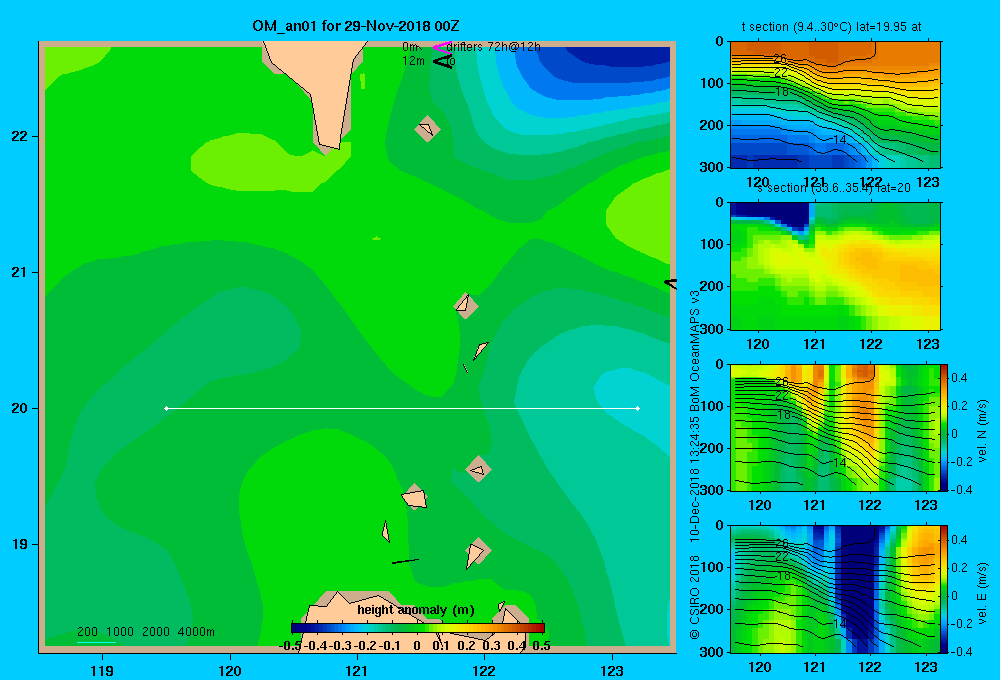Click the "0.2" tick on vel. E color scale
Image resolution: width=1000 pixels, height=680 pixels.
click(x=959, y=568)
